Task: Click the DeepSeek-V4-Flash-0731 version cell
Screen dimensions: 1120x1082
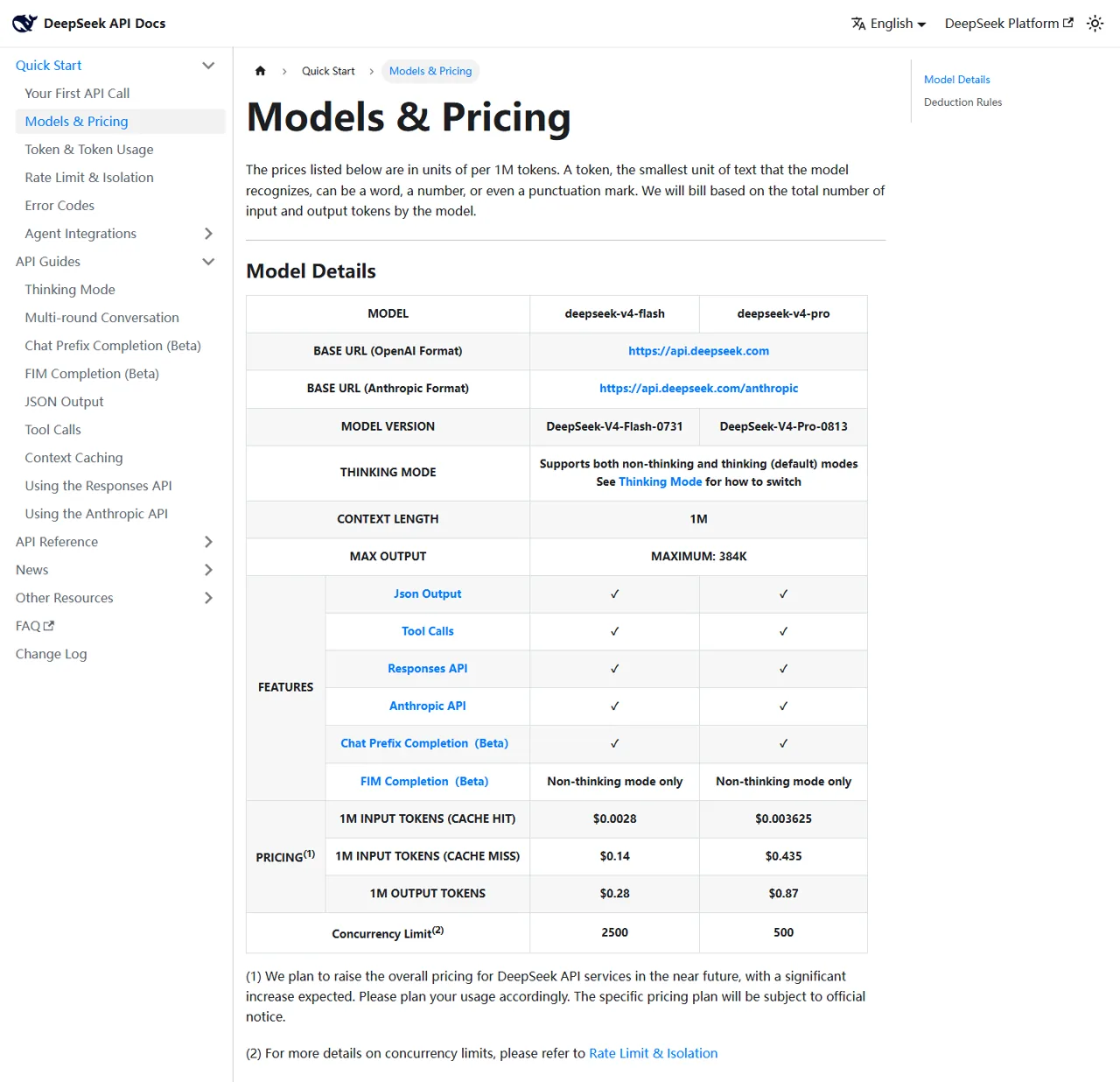Action: pos(614,426)
